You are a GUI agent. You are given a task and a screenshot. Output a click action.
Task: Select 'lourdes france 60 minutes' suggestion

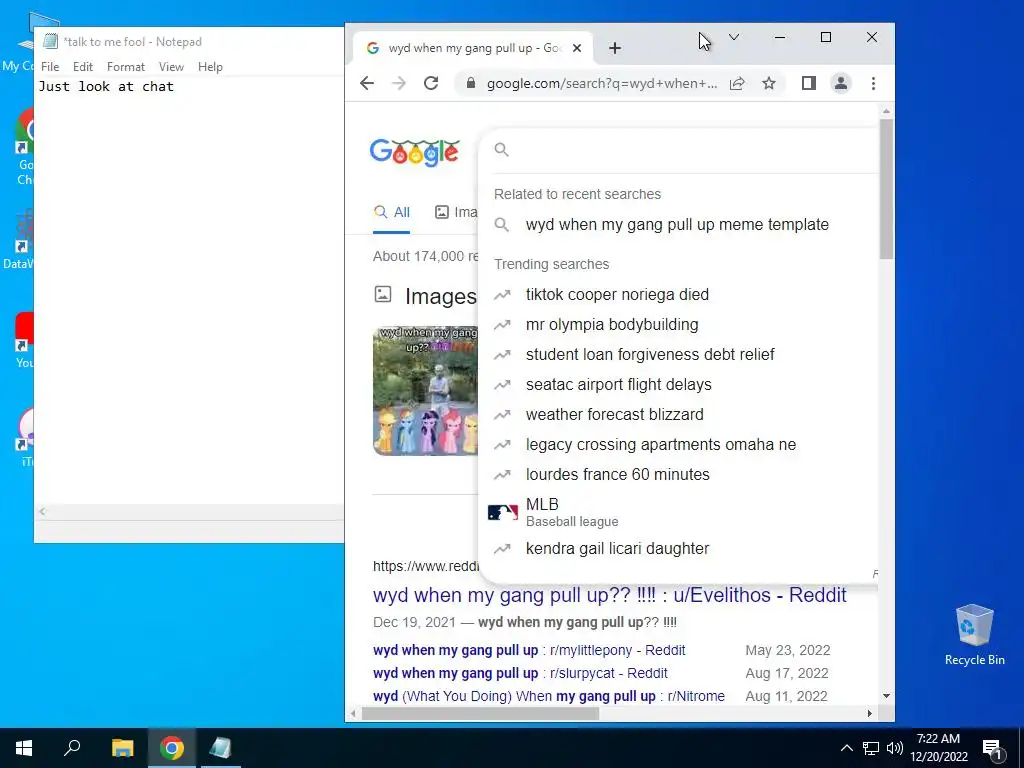(x=679, y=475)
